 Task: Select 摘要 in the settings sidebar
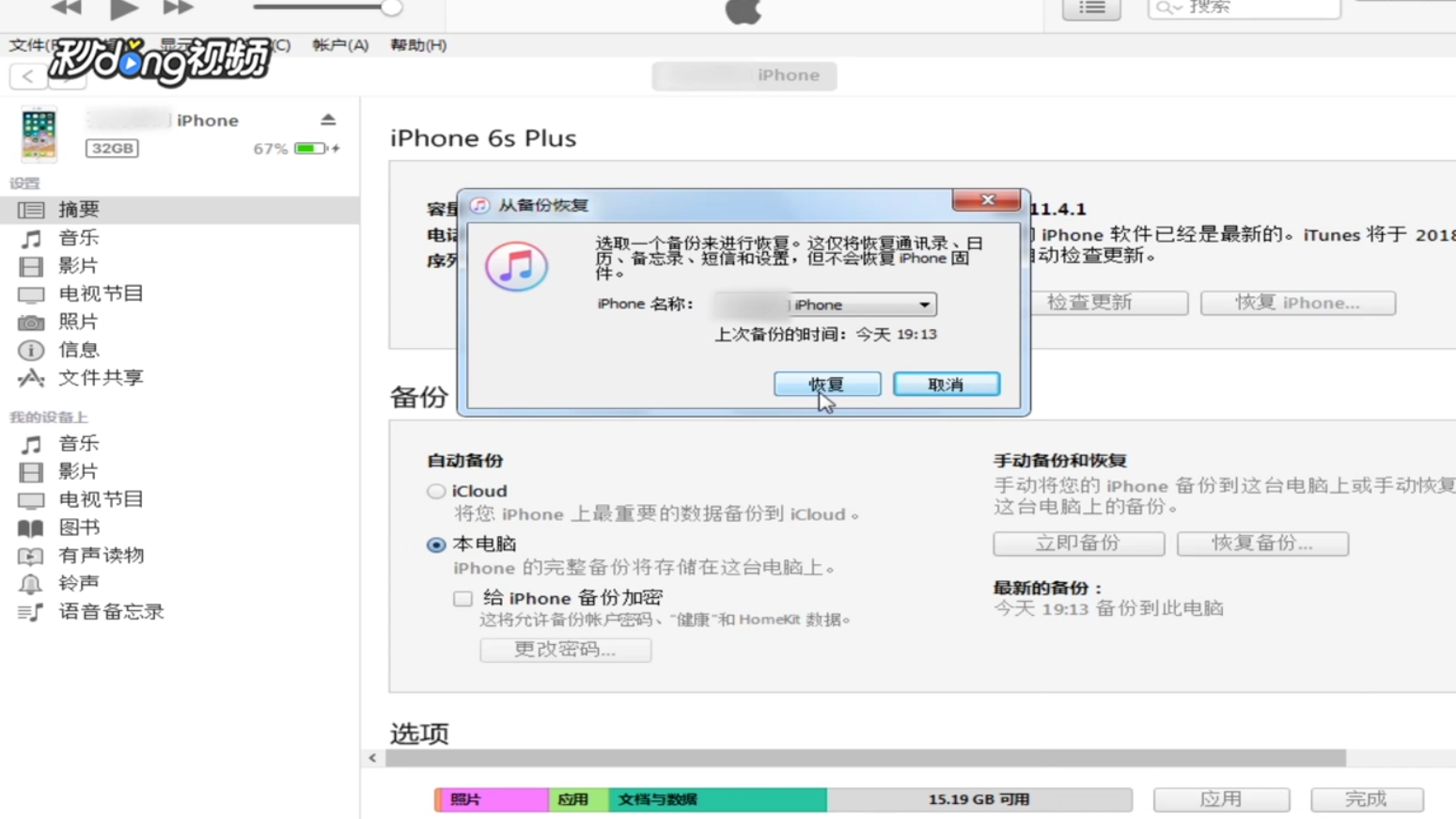tap(180, 210)
